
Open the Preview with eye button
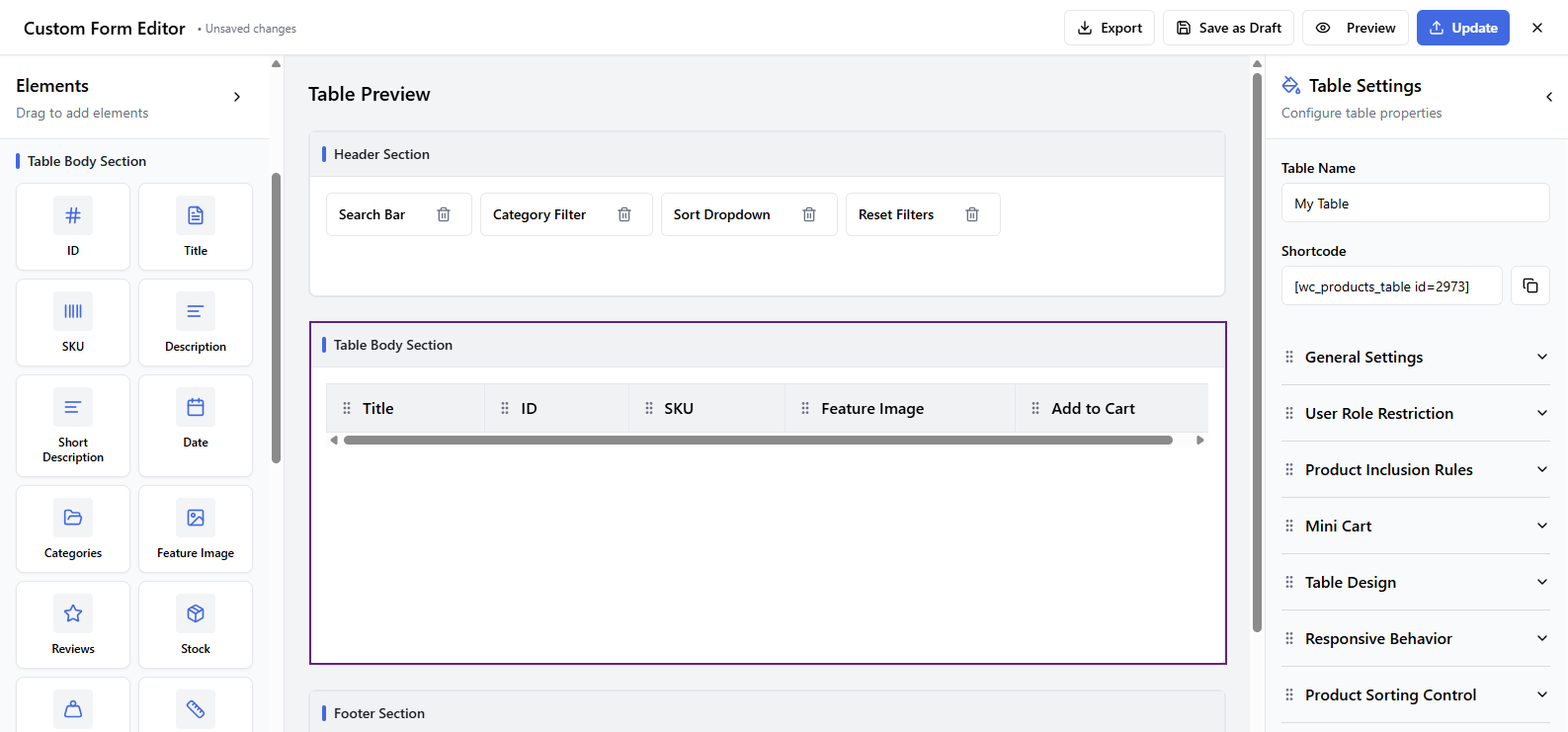[x=1356, y=28]
